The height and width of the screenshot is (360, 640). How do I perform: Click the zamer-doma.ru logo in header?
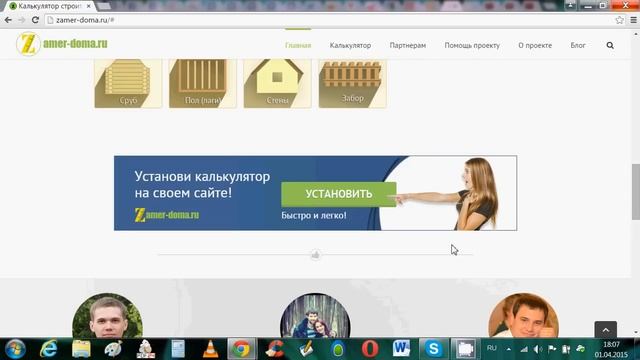pos(62,44)
